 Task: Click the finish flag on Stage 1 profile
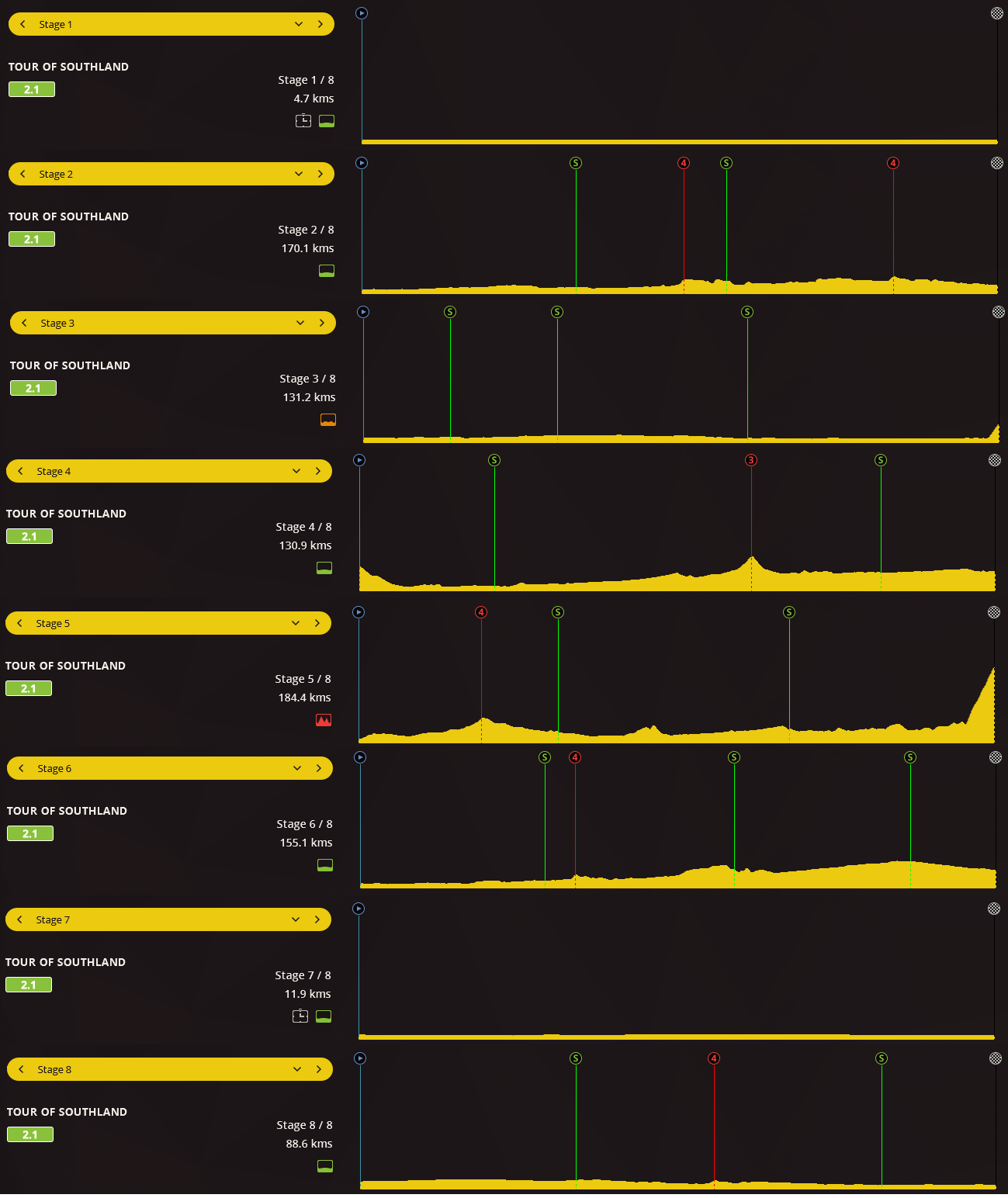pos(997,13)
